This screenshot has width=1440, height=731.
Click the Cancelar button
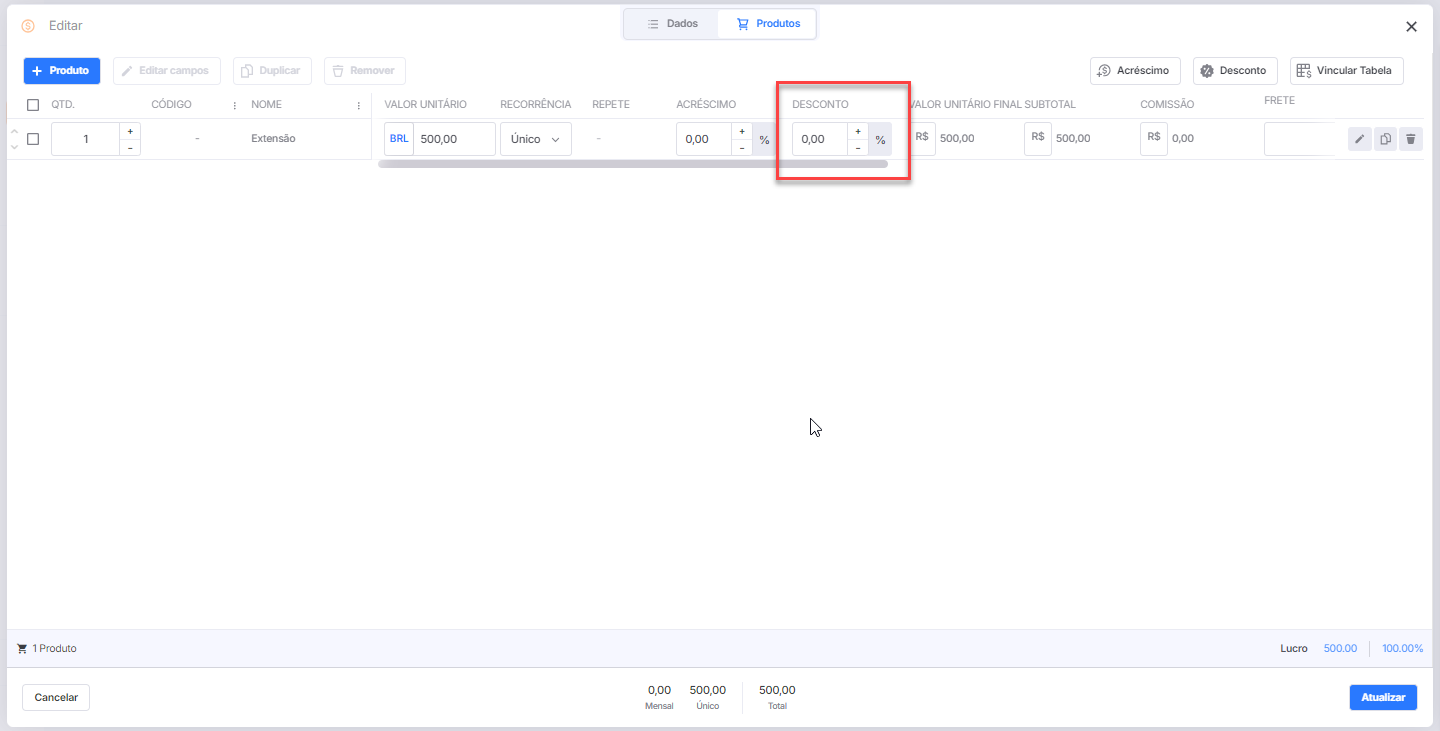(x=56, y=697)
